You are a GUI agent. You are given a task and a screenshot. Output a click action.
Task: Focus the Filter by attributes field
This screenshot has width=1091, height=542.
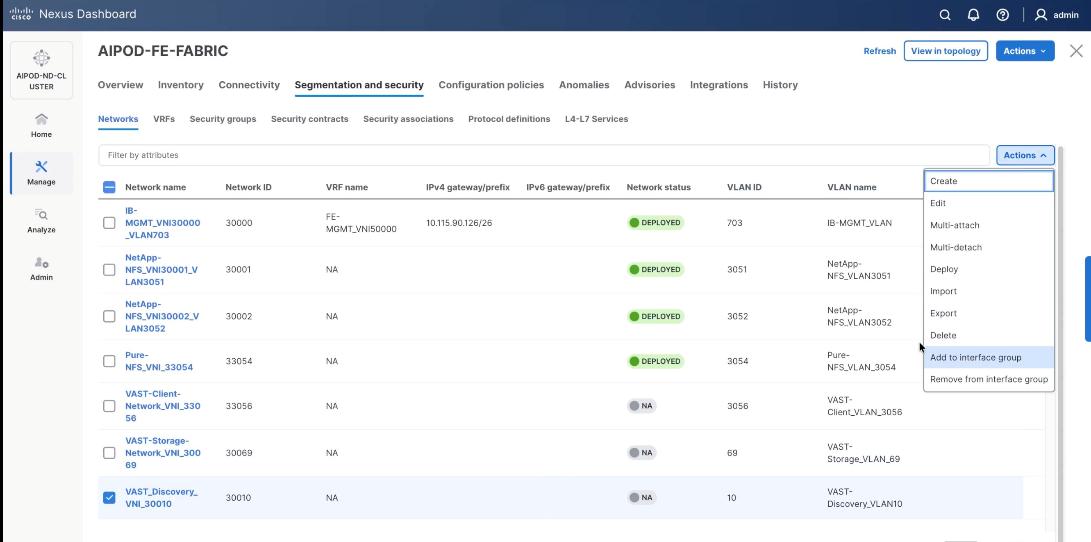click(543, 155)
